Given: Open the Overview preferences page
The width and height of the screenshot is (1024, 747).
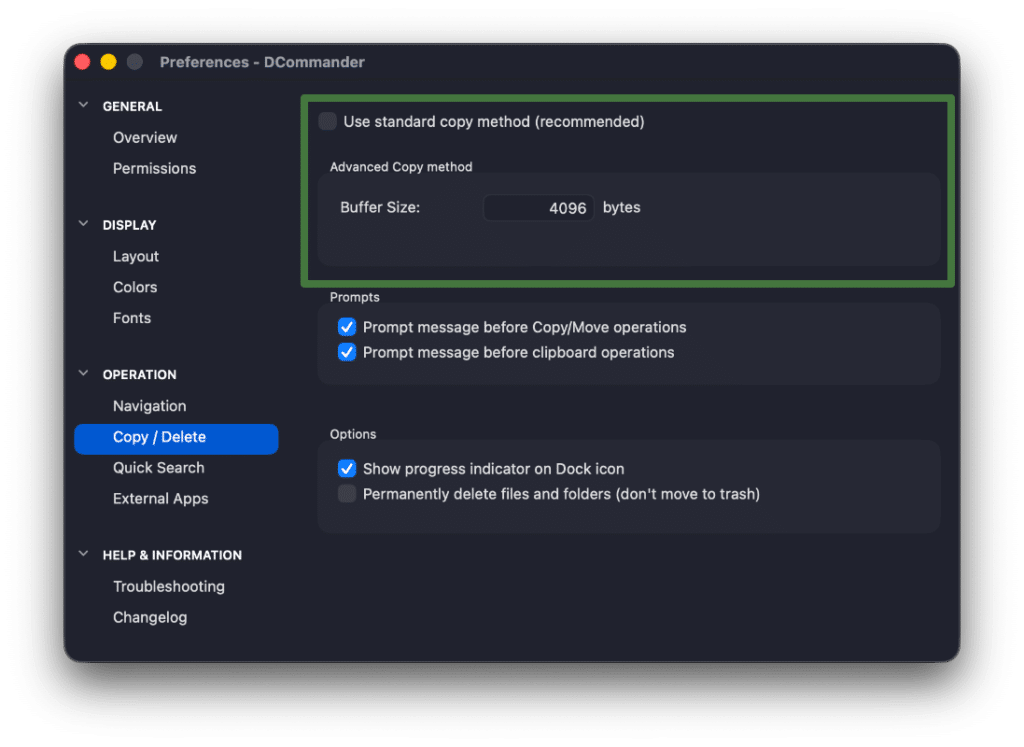Looking at the screenshot, I should pyautogui.click(x=144, y=137).
